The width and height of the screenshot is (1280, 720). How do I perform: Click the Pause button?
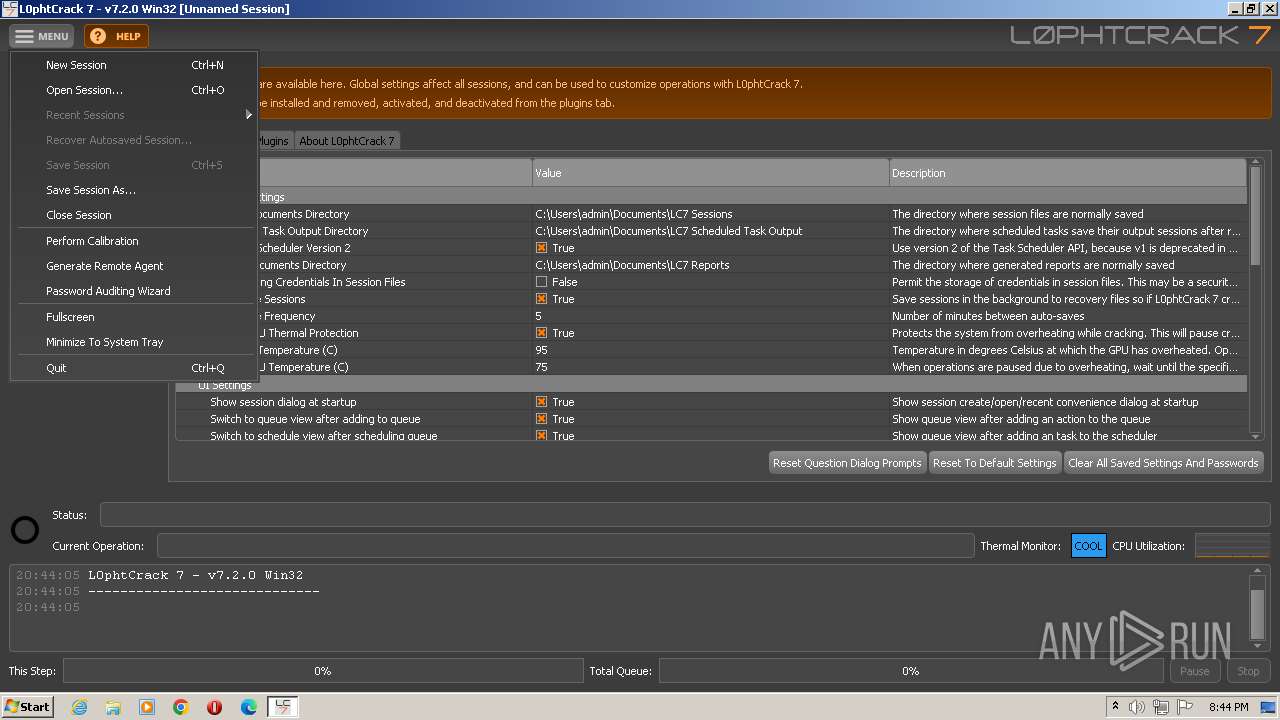1194,671
